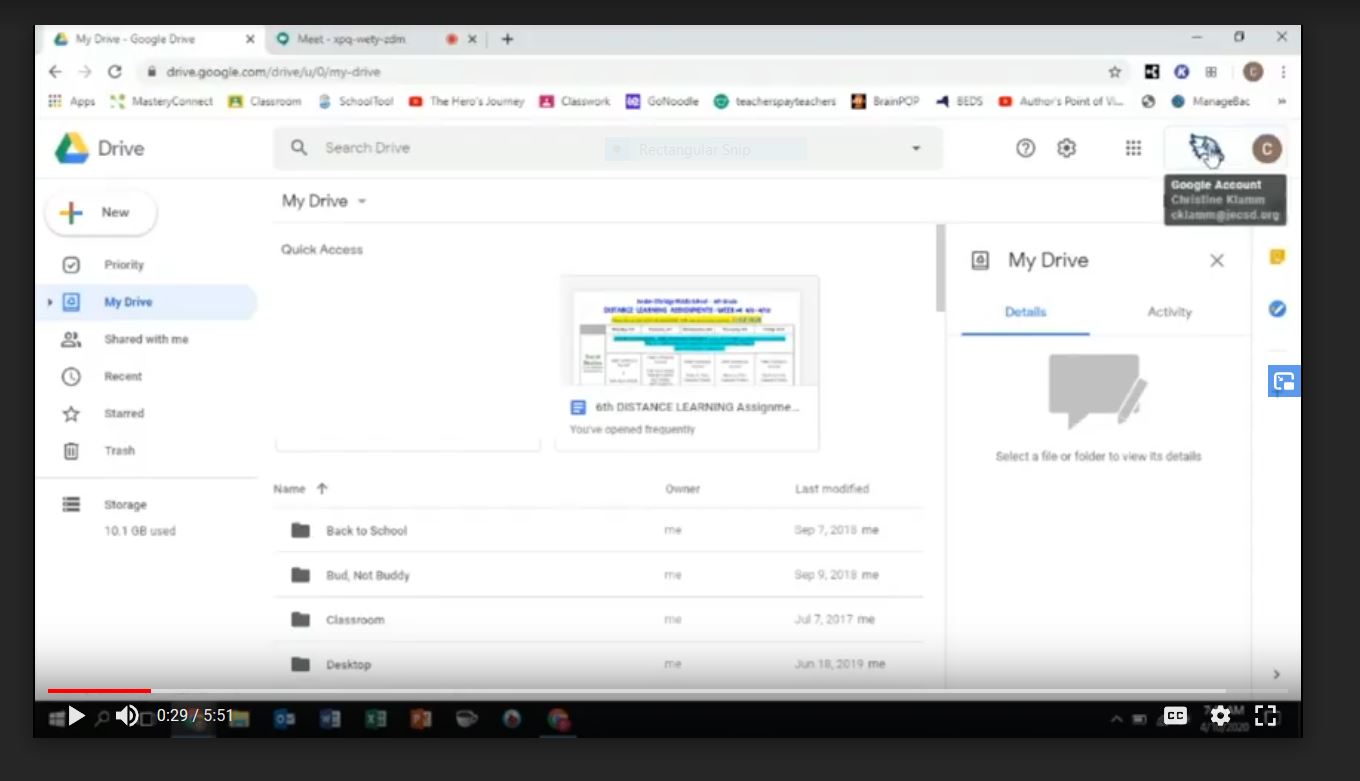The width and height of the screenshot is (1360, 781).
Task: Toggle video fullscreen mode
Action: [x=1266, y=715]
